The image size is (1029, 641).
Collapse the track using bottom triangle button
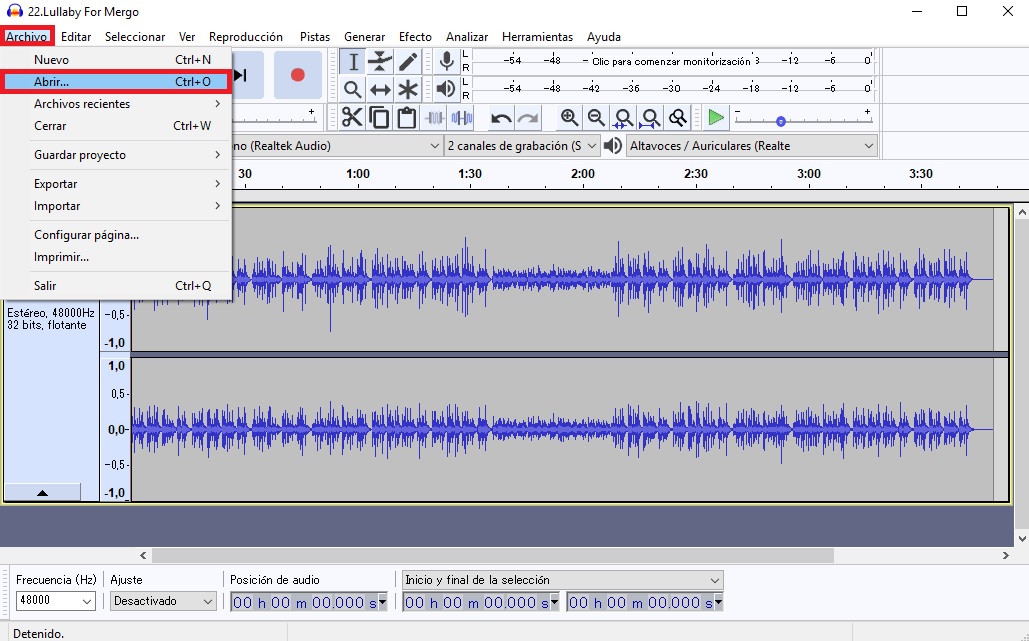point(42,492)
